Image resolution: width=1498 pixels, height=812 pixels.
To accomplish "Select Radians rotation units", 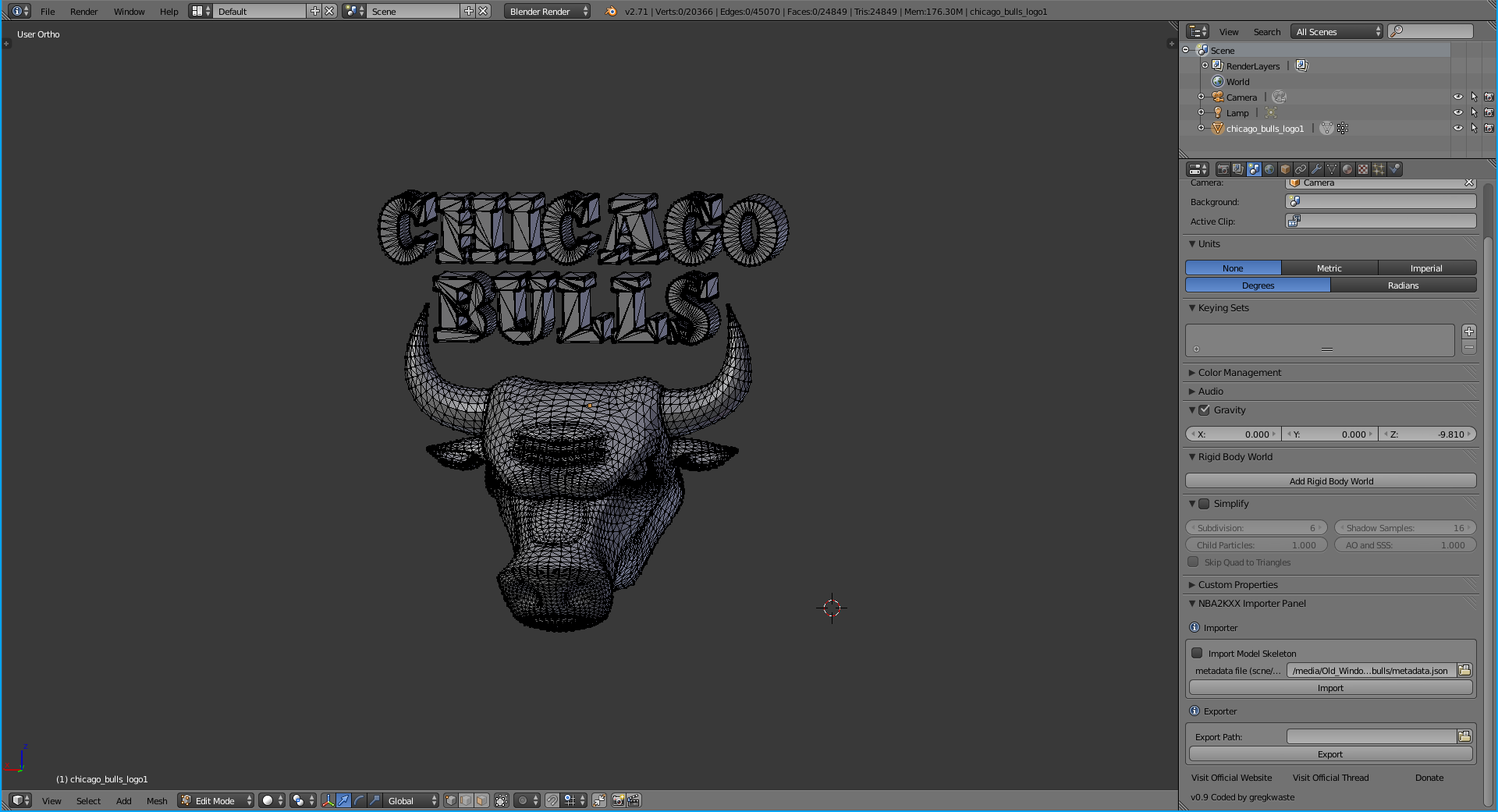I will tap(1403, 285).
